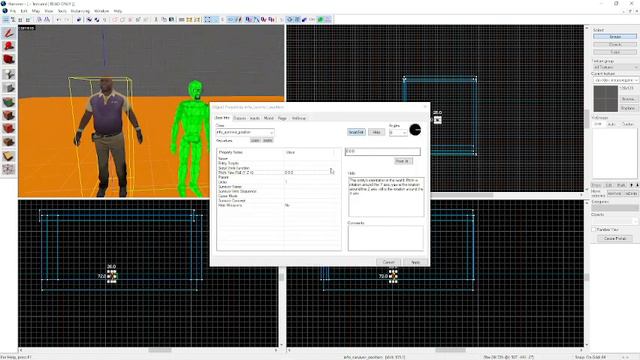Click the larger grid size icon
Viewport: 640px width, 360px height.
[x=28, y=20]
